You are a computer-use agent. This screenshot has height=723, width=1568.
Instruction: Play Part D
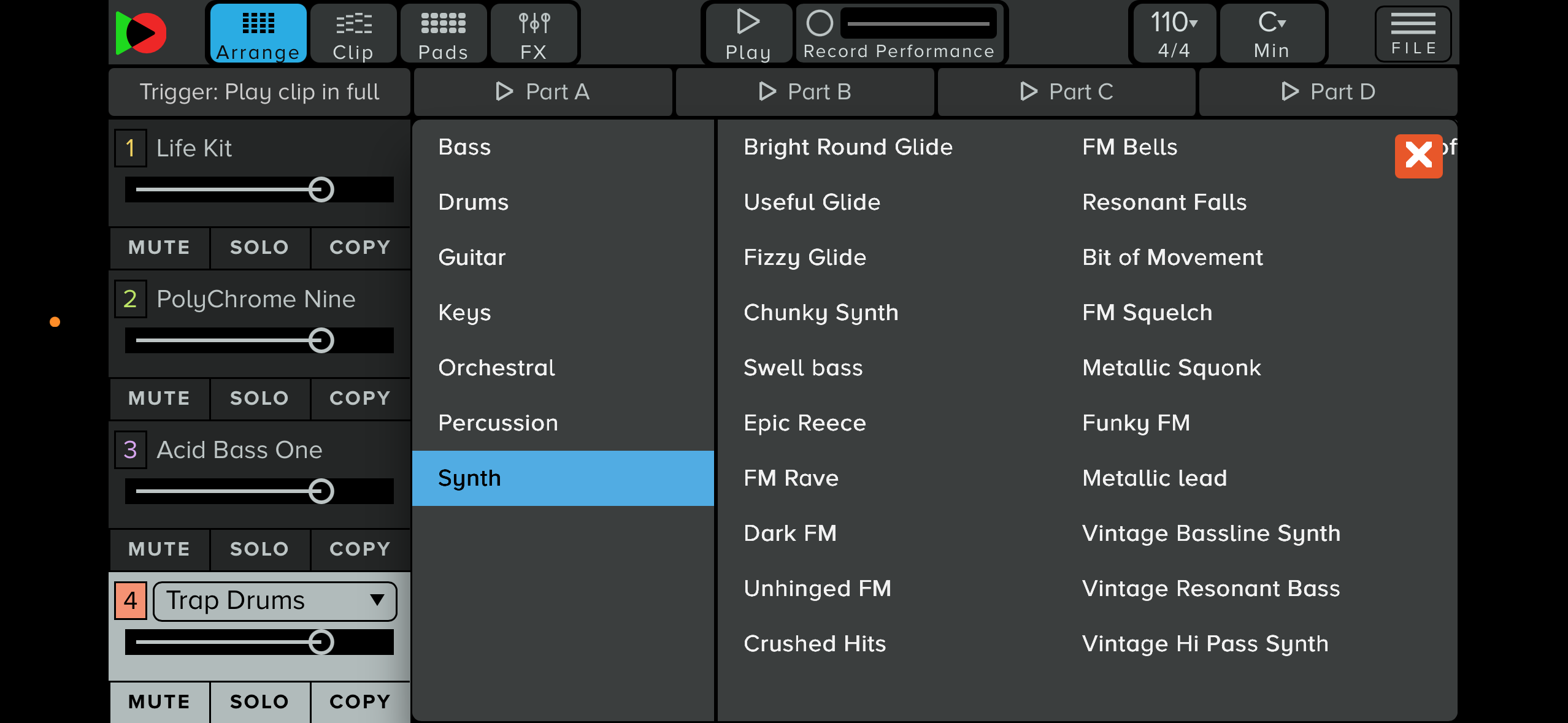coord(1328,92)
